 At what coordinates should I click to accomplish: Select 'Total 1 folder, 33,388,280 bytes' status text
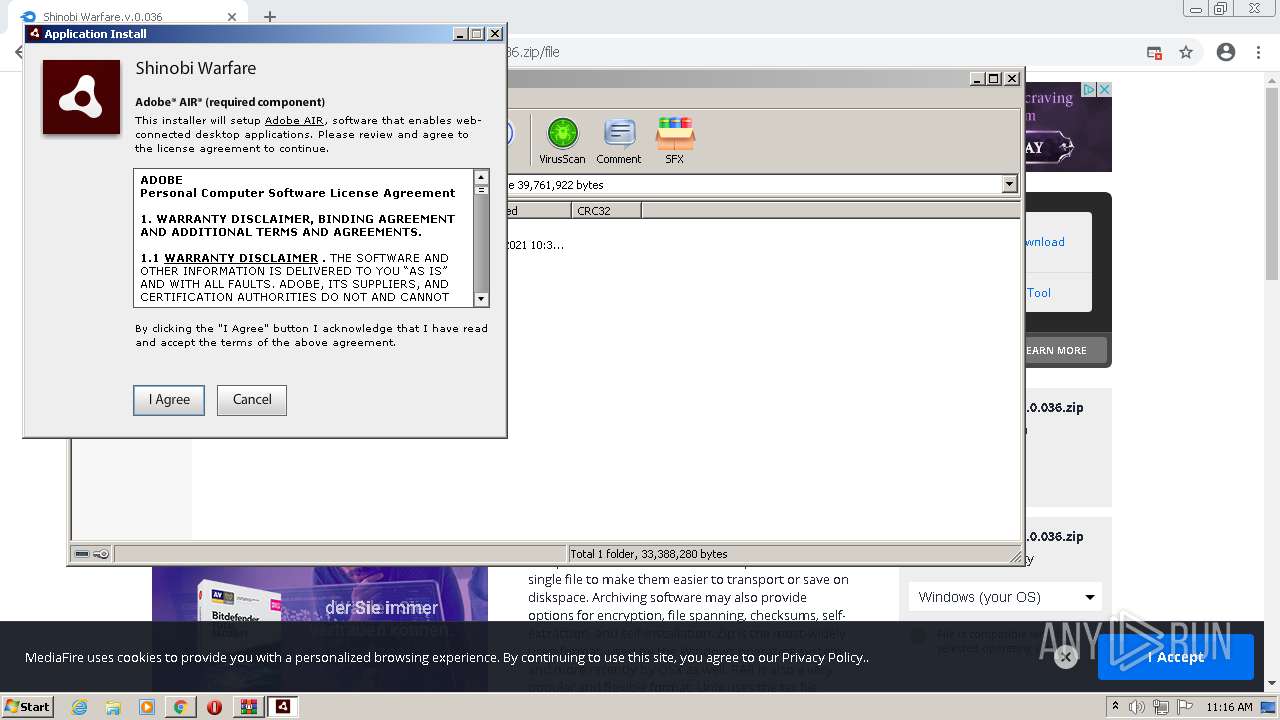(647, 554)
